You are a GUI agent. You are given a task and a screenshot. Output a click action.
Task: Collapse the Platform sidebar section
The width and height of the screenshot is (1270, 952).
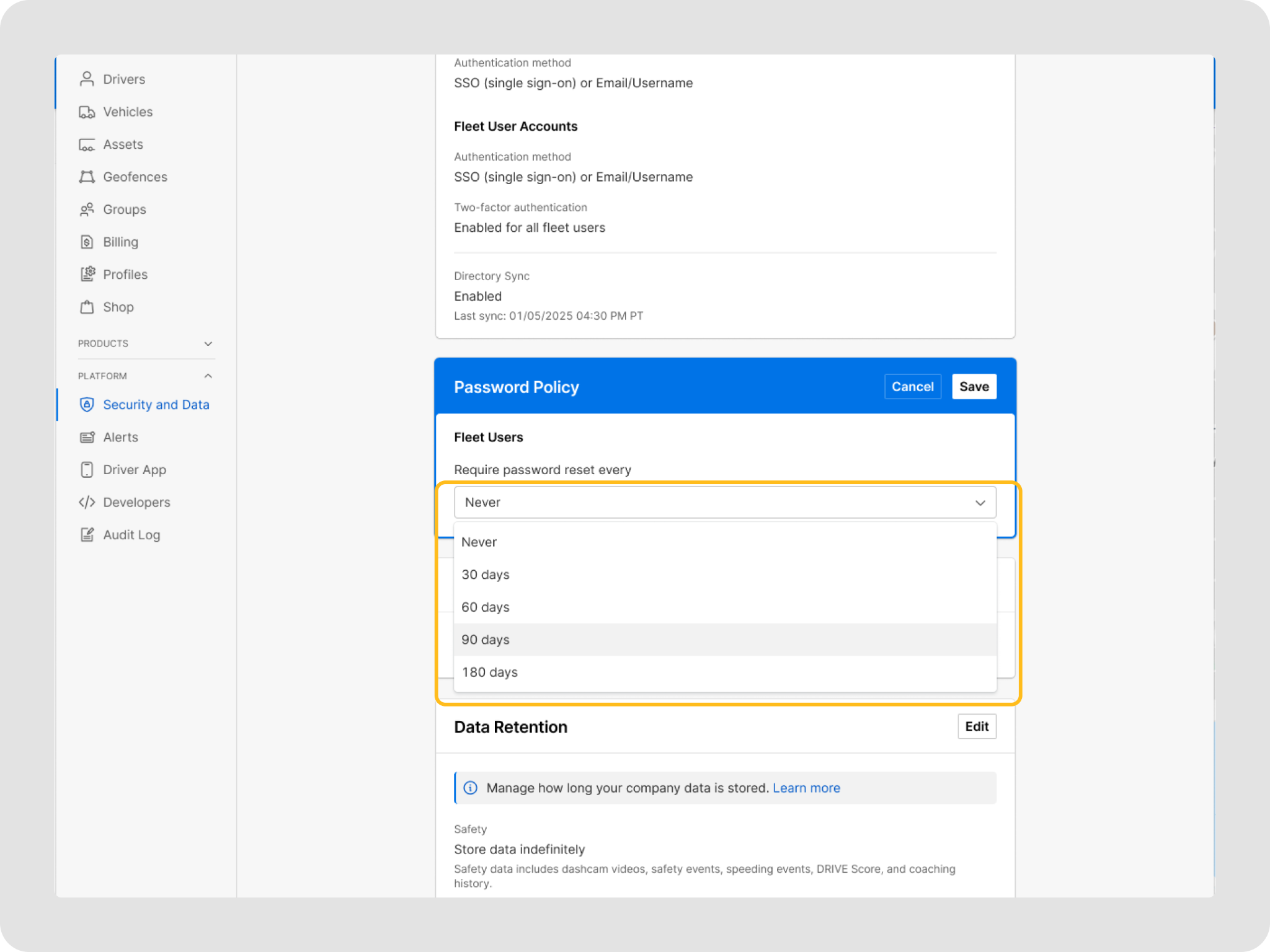pyautogui.click(x=208, y=376)
